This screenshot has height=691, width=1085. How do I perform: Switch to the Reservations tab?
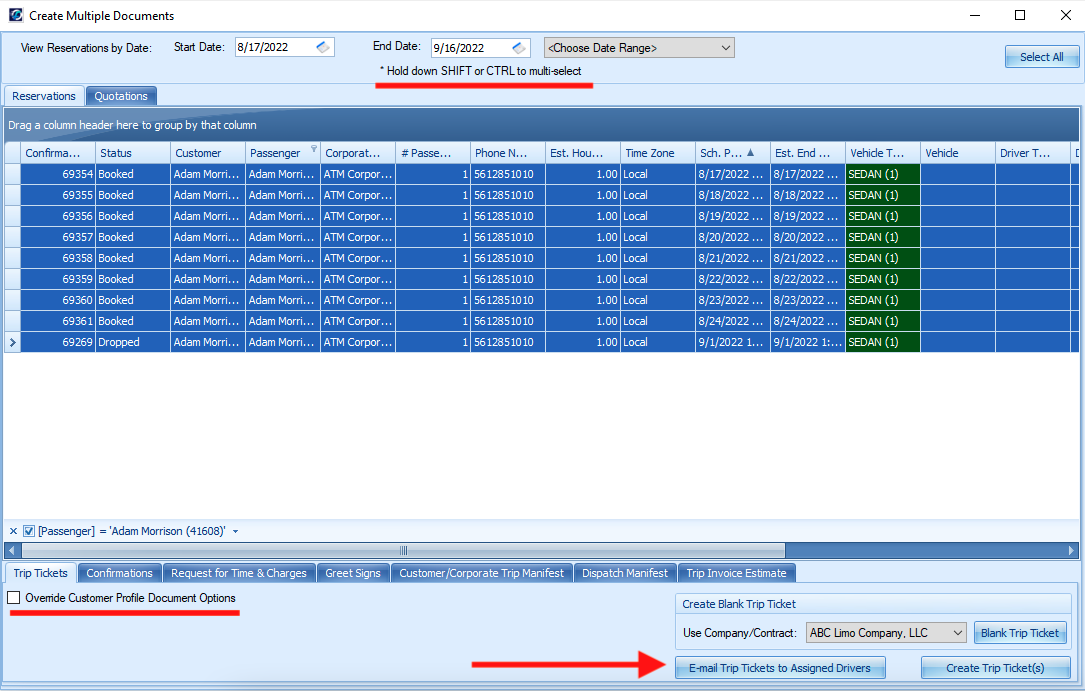coord(44,96)
